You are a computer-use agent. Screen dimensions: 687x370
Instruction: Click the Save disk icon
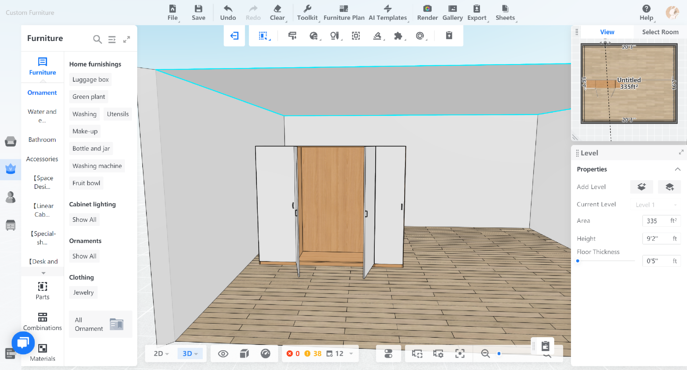coord(198,9)
